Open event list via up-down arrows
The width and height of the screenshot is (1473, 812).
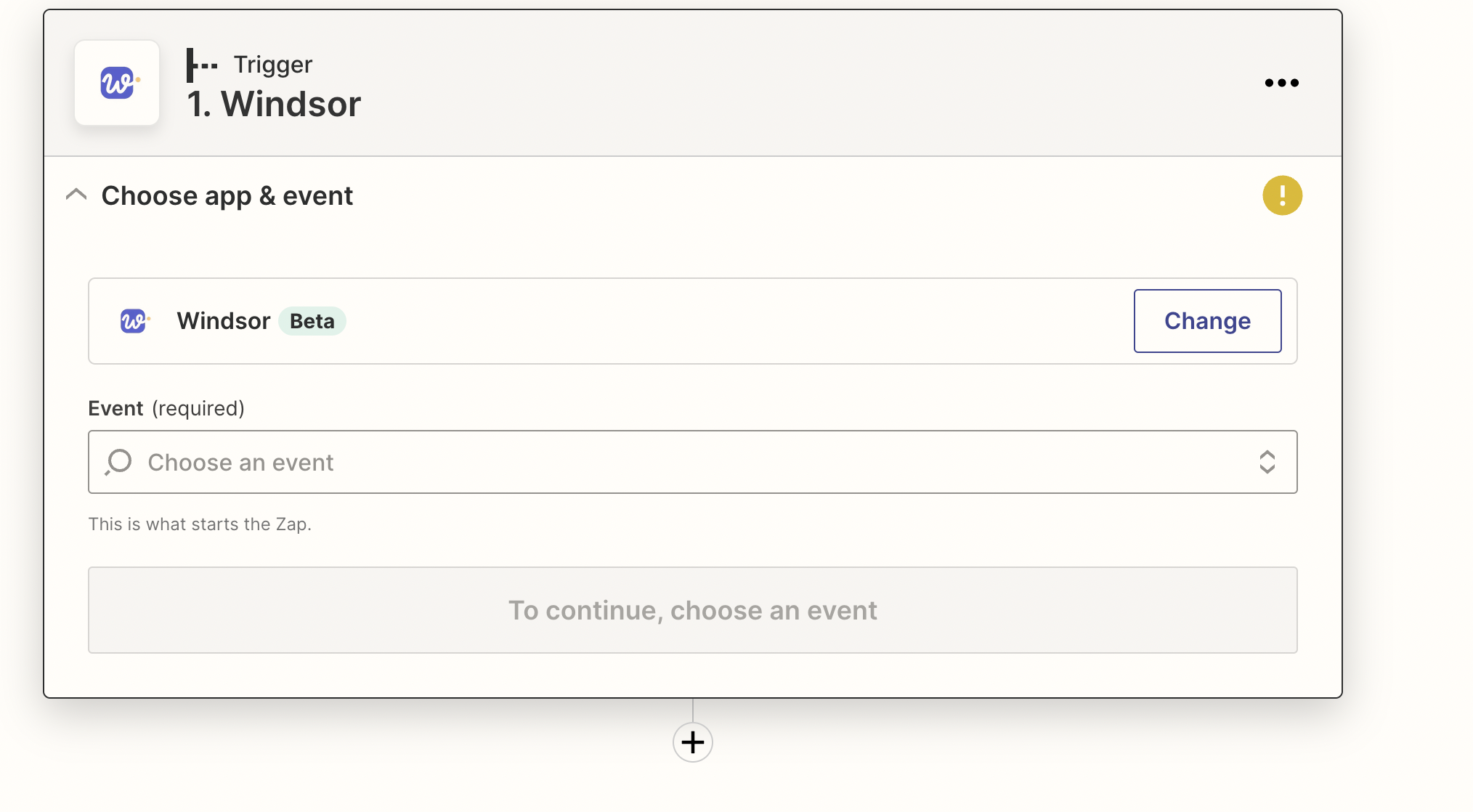click(x=1267, y=462)
